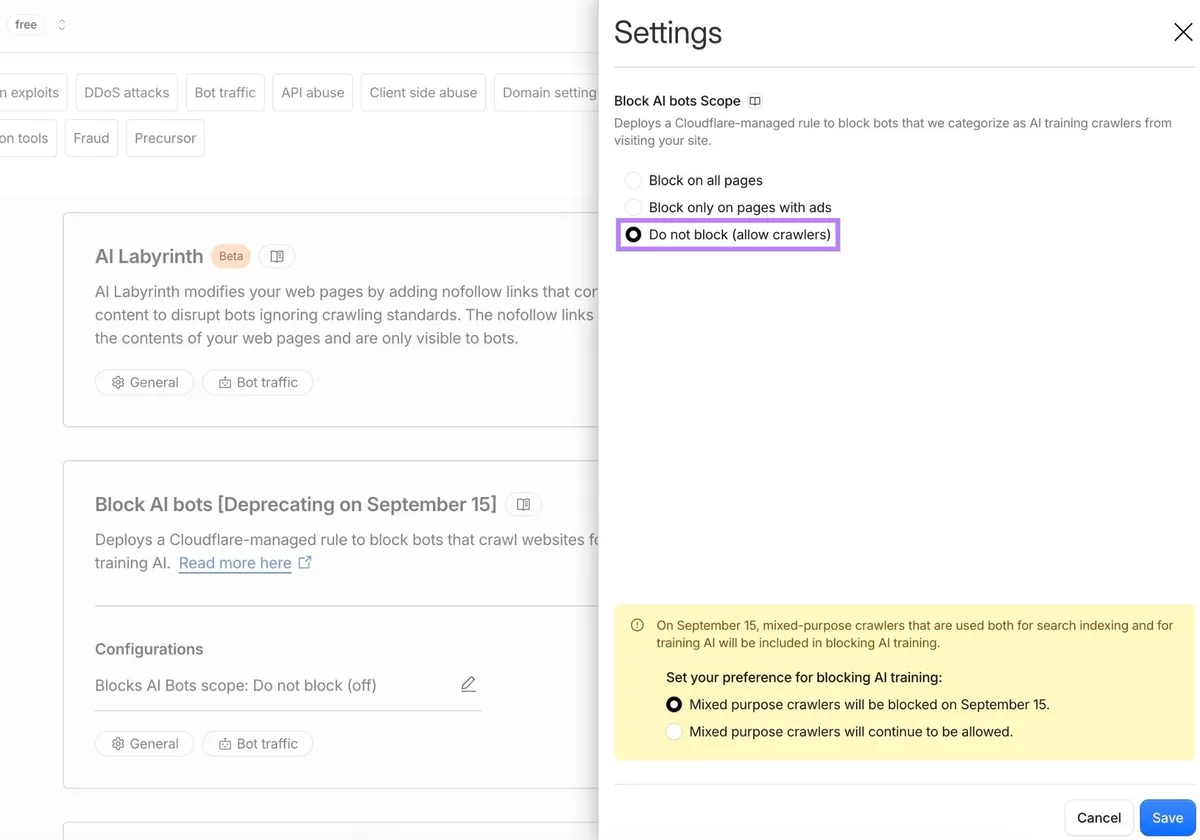Screen dimensions: 1200x840
Task: Click Bot traffic tag in the AI Labyrinth card
Action: (258, 382)
